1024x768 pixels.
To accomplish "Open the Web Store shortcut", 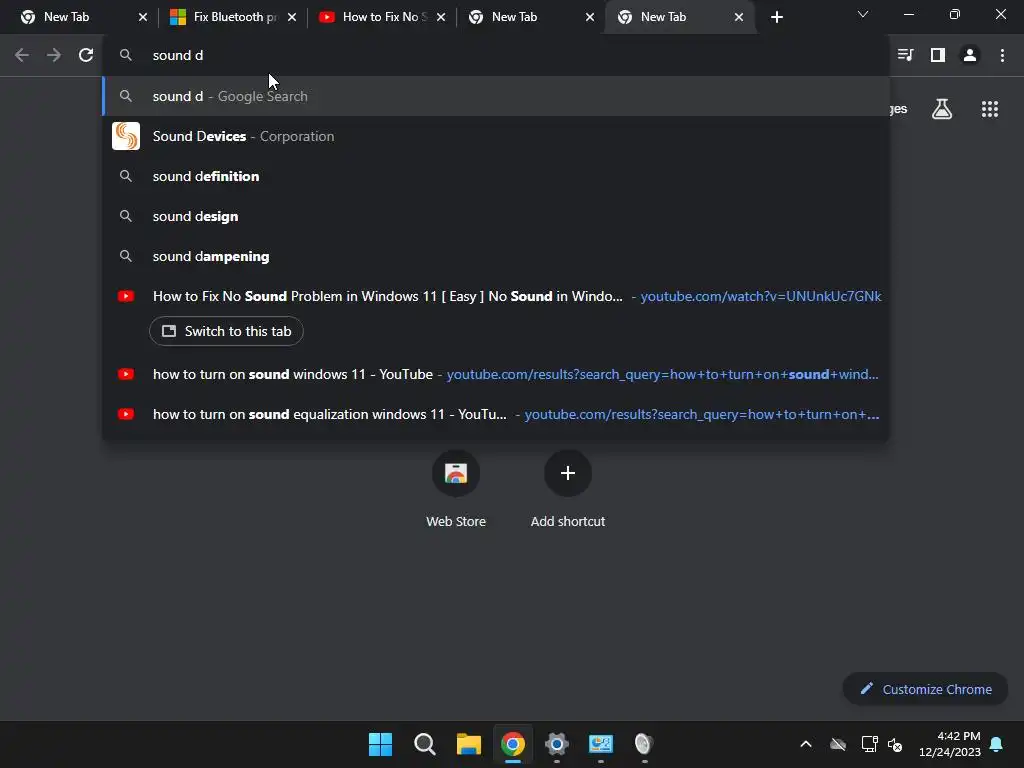I will (456, 488).
